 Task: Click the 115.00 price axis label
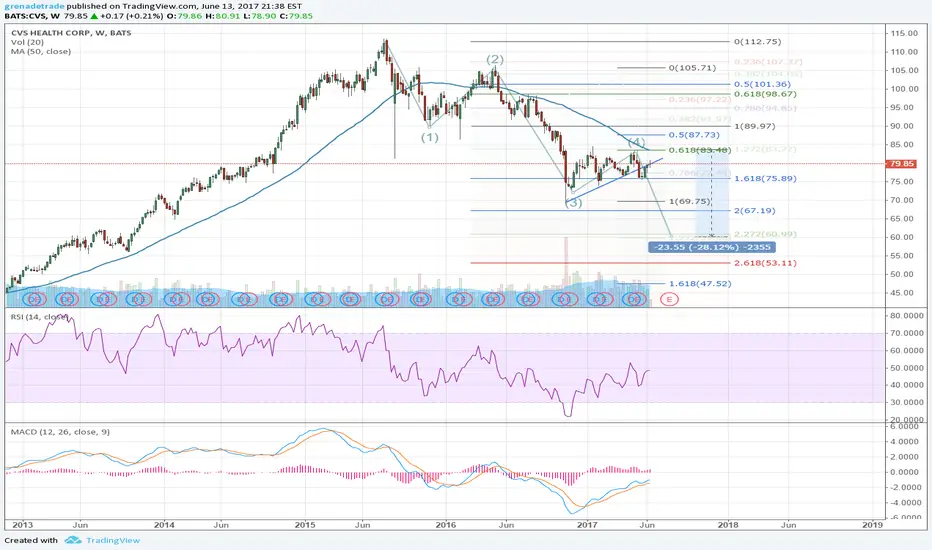point(903,33)
